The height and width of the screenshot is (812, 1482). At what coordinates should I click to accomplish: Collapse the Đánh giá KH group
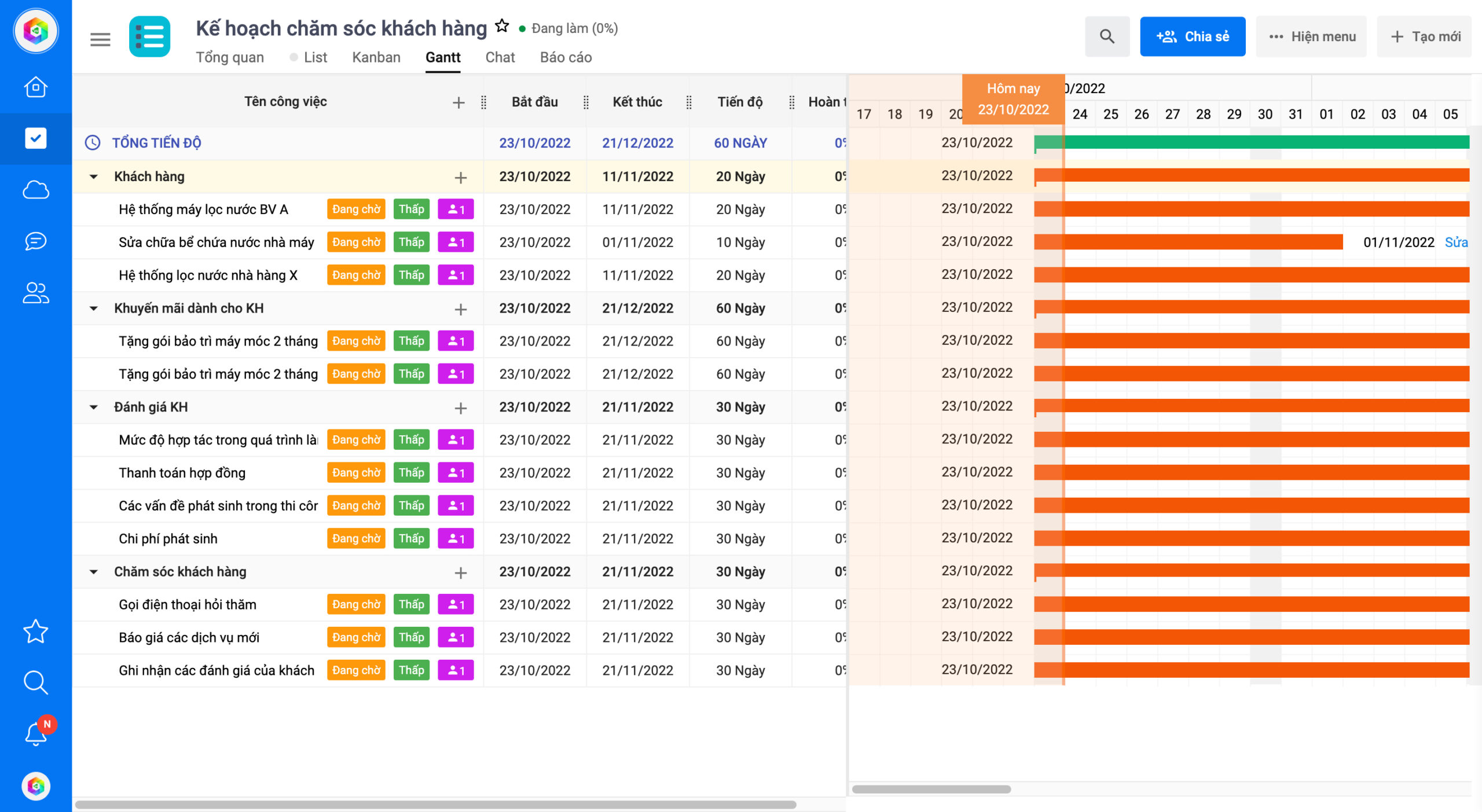pos(93,407)
